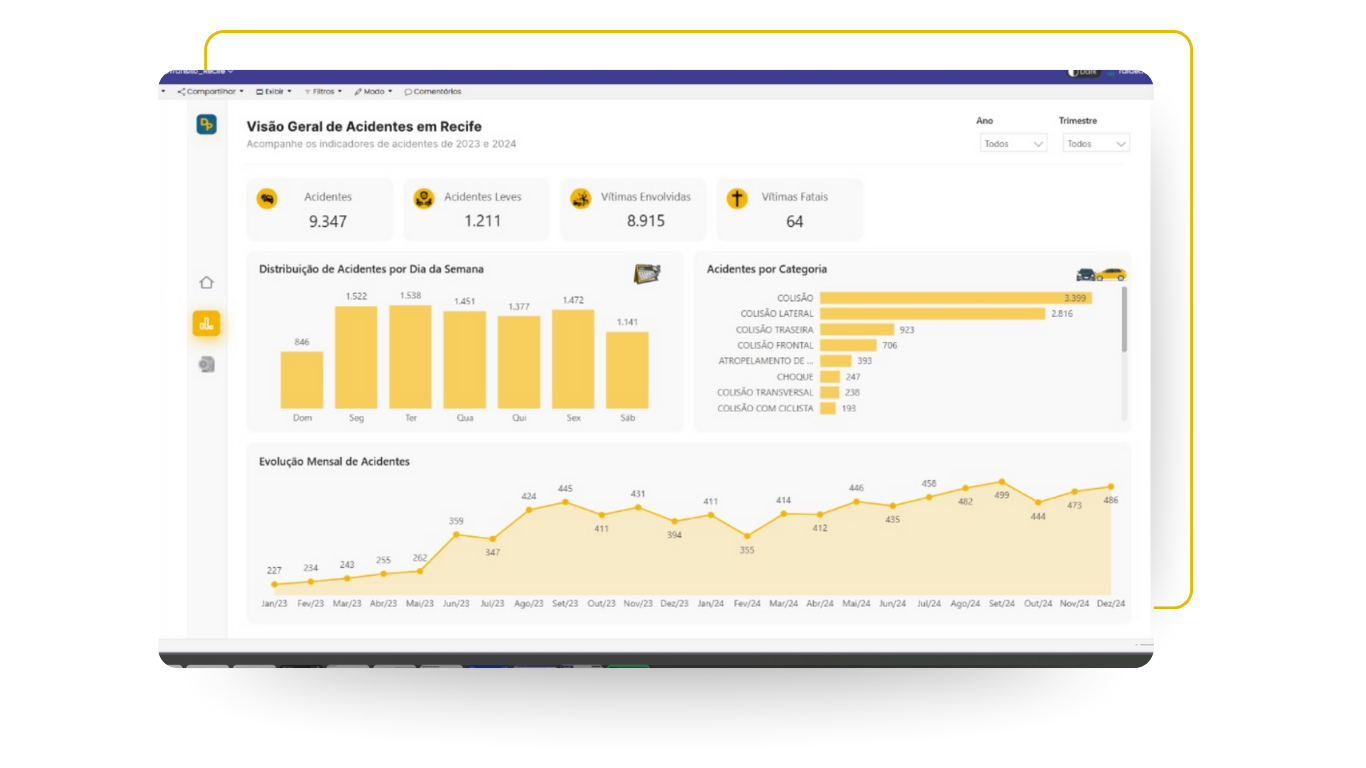1366x768 pixels.
Task: Click the Vítimas Envolvidas card icon
Action: coord(580,198)
